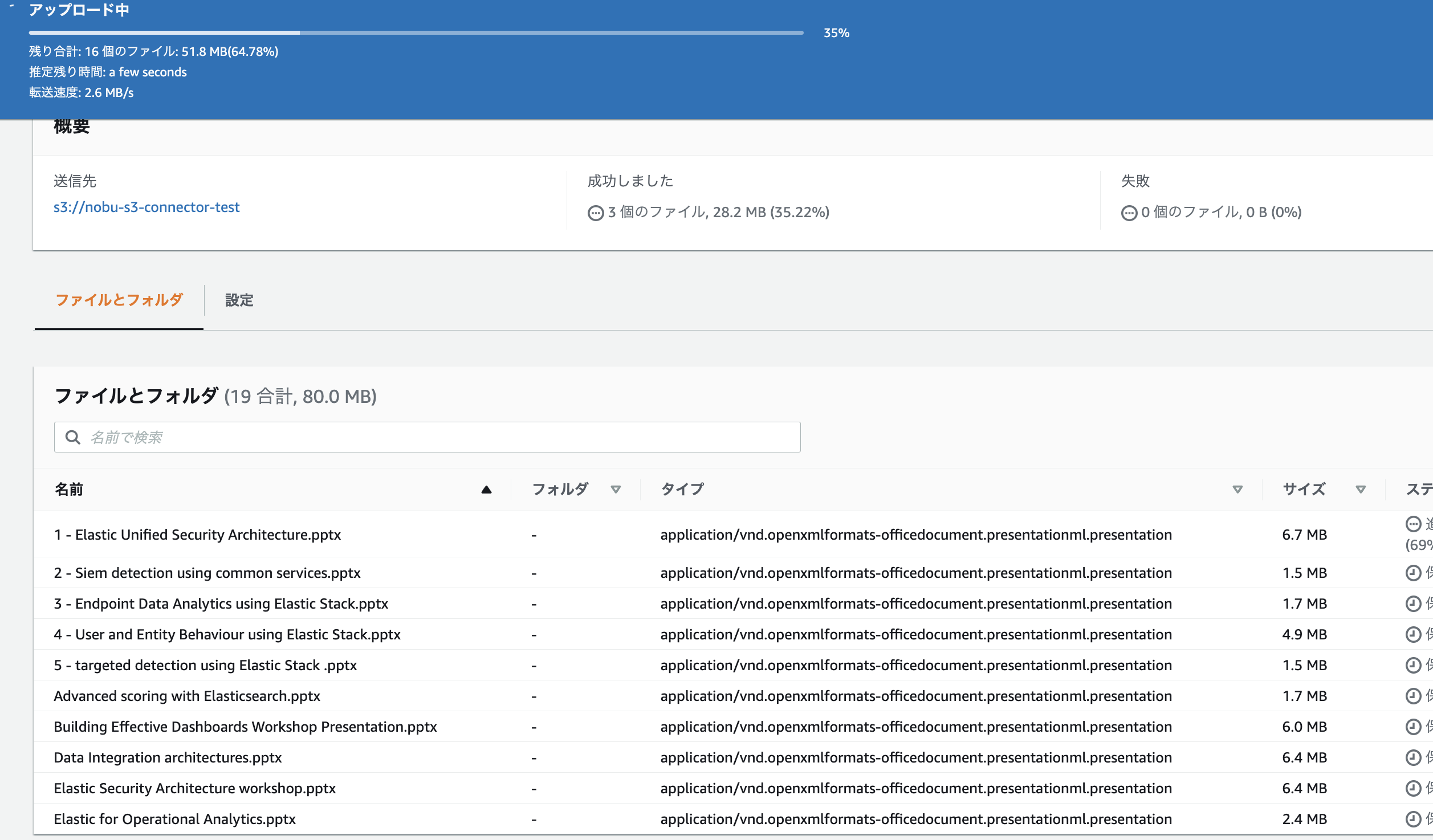The height and width of the screenshot is (840, 1433).
Task: Click the upload progress bar at 35%
Action: [416, 33]
